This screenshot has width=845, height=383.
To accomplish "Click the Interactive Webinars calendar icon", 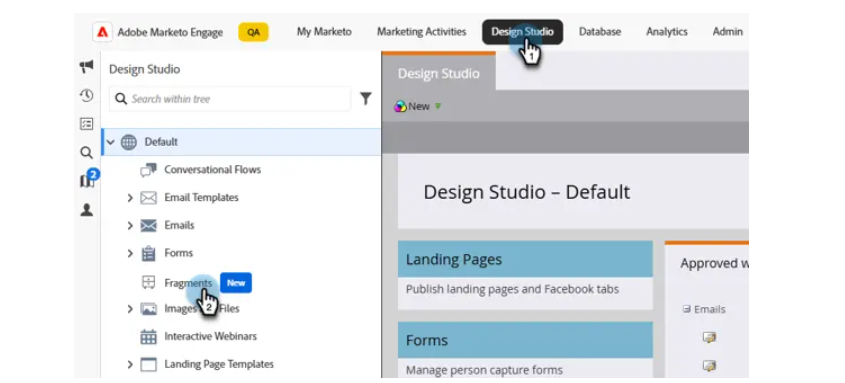I will pos(148,337).
